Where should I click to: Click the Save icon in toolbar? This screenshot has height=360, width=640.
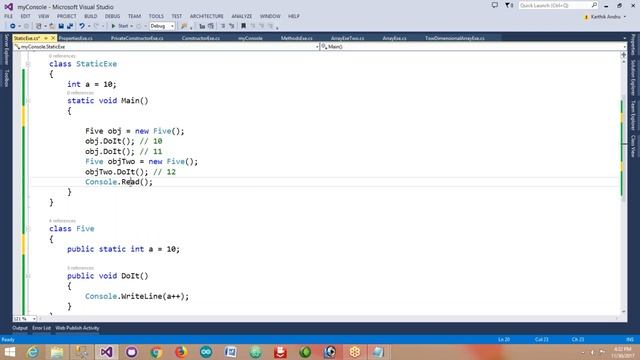(61, 26)
